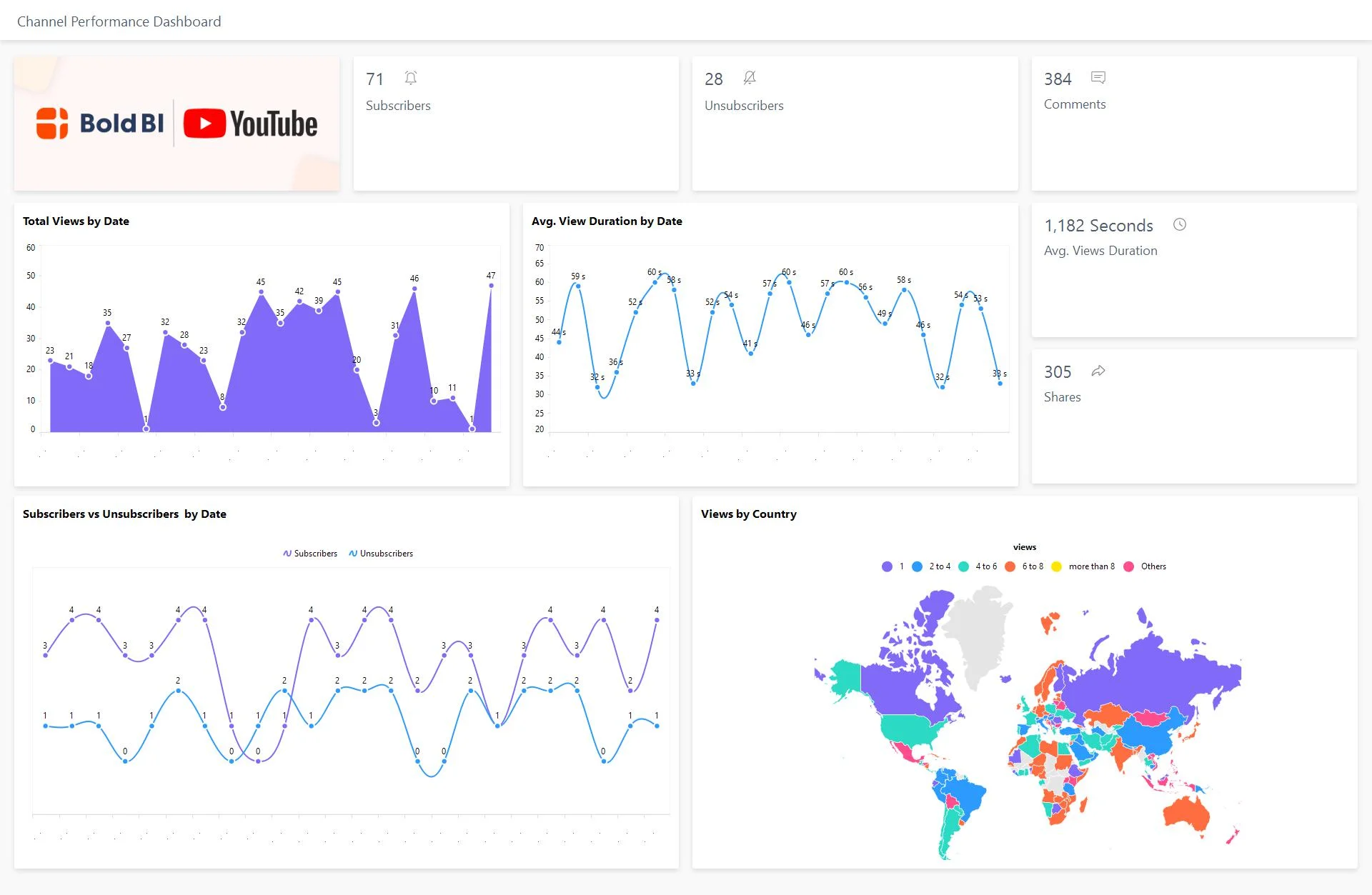Click the clock icon next to 1,182 Seconds
Image resolution: width=1372 pixels, height=895 pixels.
[x=1179, y=224]
